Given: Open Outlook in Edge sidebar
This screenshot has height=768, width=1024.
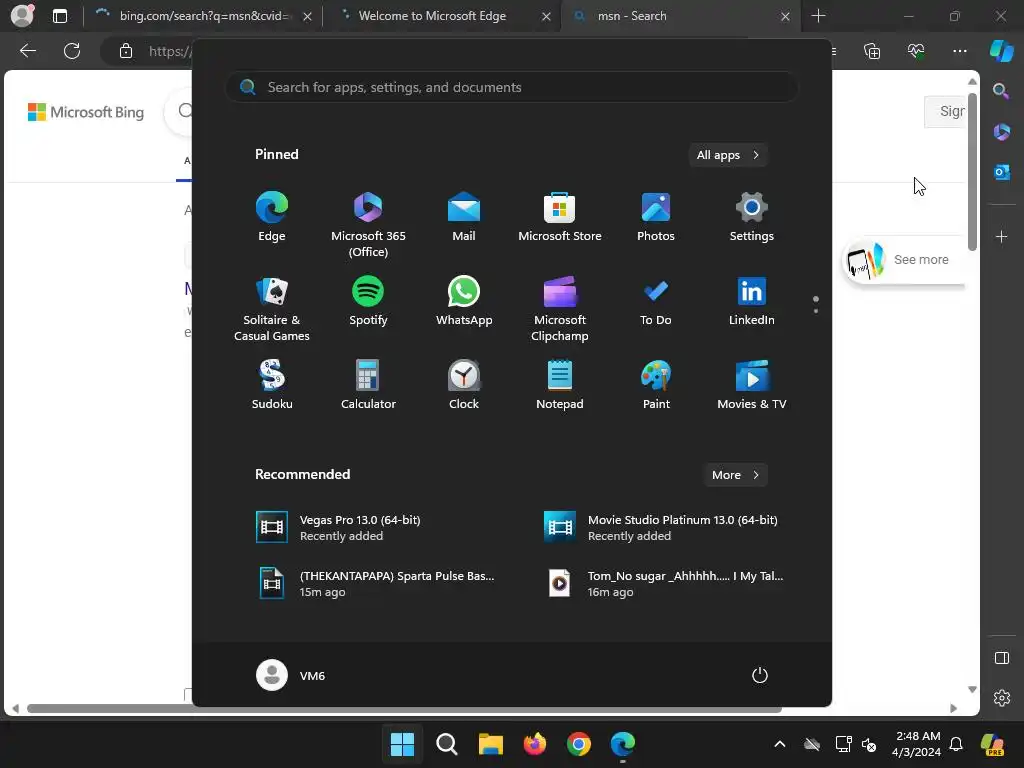Looking at the screenshot, I should click(x=1001, y=172).
